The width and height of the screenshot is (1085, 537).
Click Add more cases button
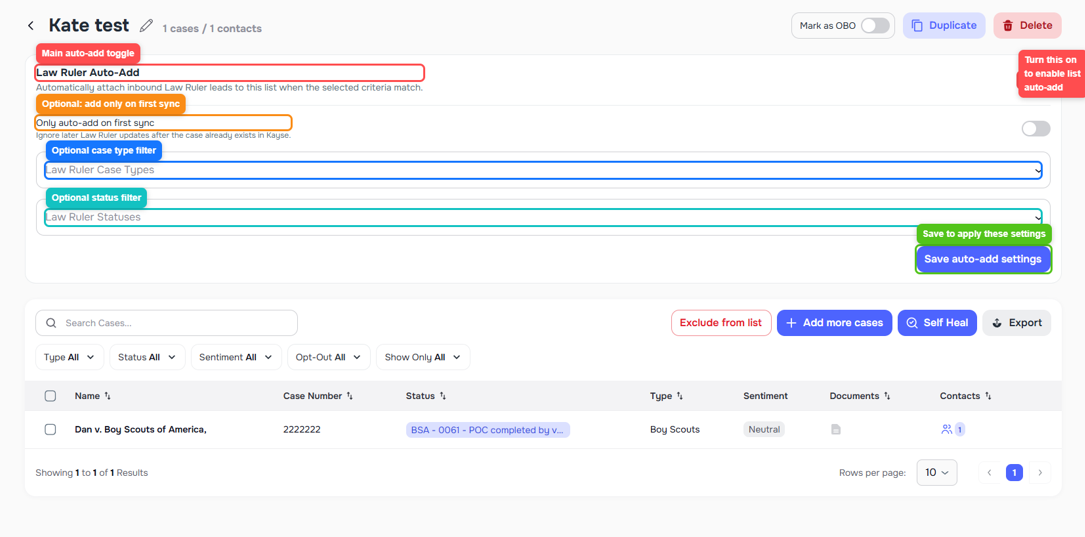coord(834,322)
